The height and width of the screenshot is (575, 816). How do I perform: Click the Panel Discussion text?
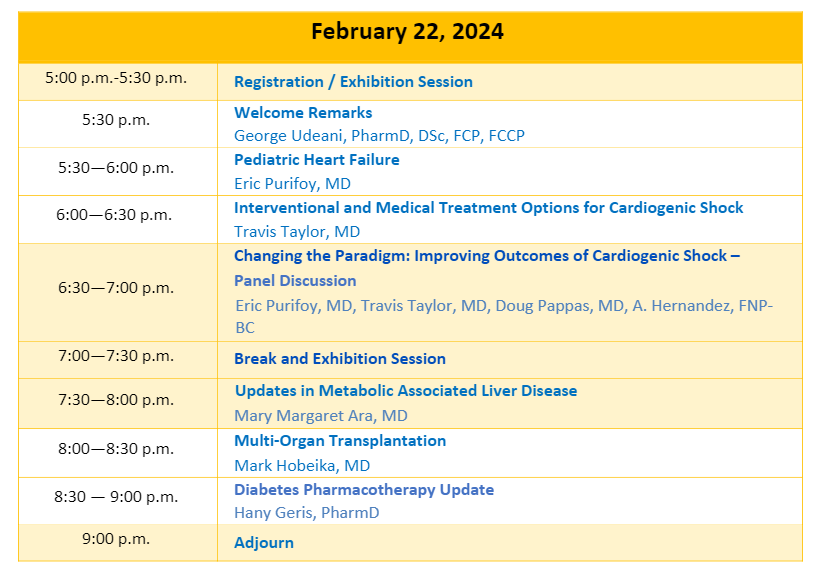pyautogui.click(x=295, y=281)
